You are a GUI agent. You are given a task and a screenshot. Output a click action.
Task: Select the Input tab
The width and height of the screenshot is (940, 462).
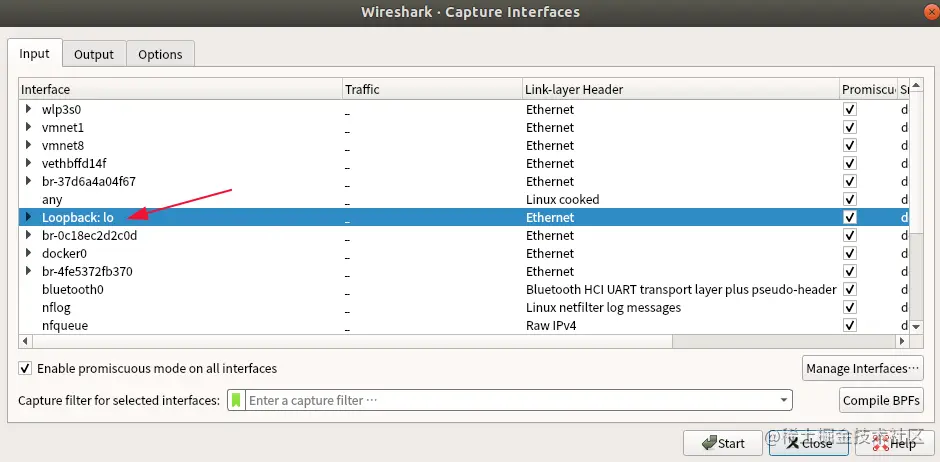coord(34,53)
